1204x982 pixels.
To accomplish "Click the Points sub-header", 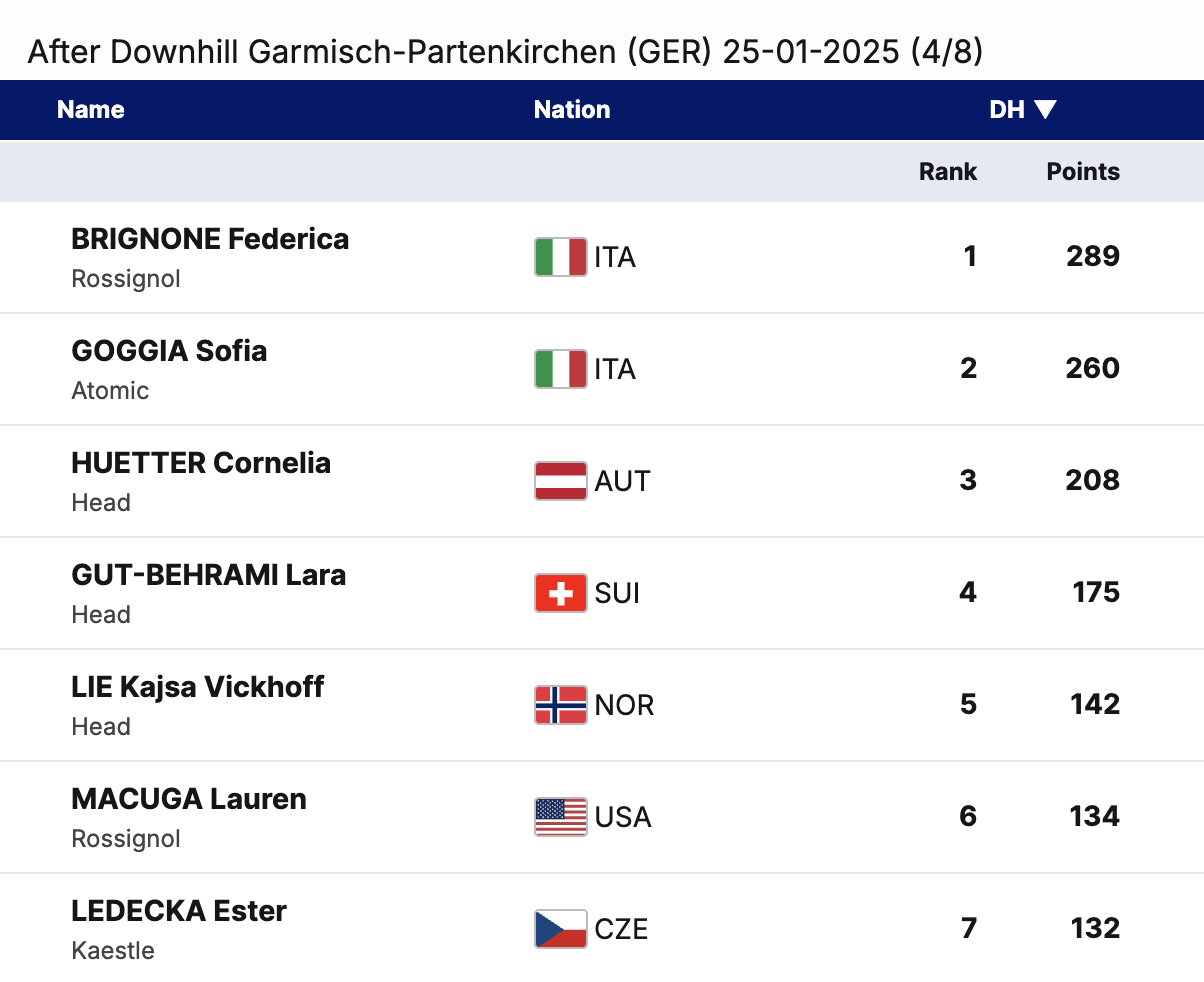I will point(1083,172).
